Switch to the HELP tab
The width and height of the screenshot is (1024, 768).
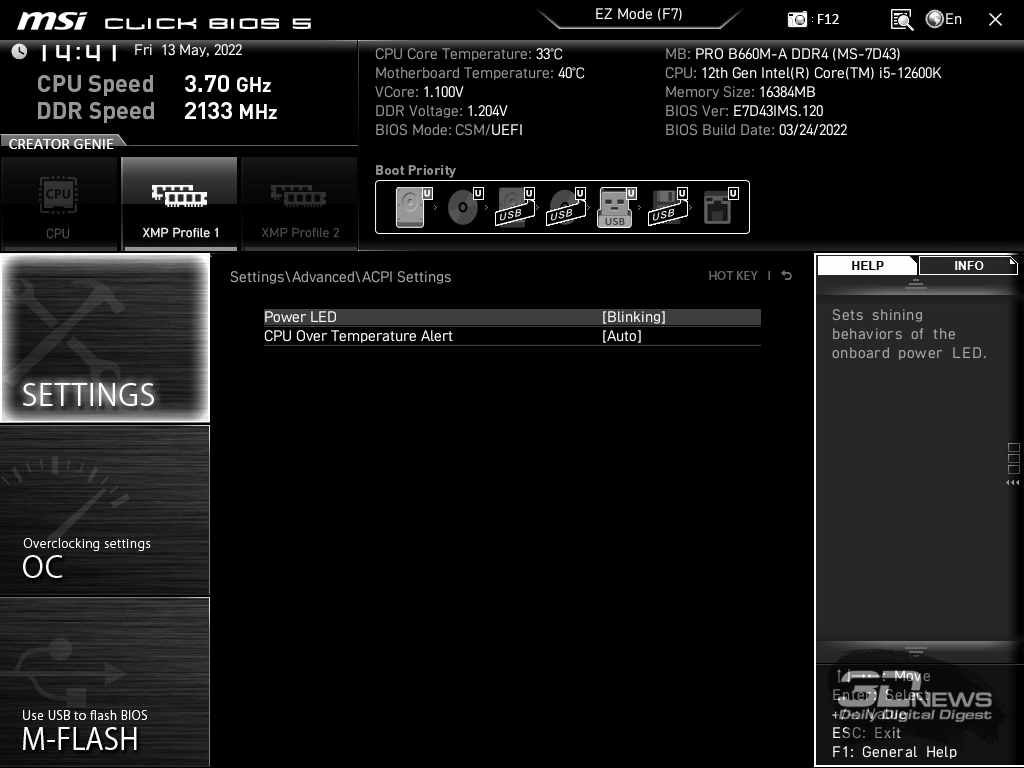867,265
